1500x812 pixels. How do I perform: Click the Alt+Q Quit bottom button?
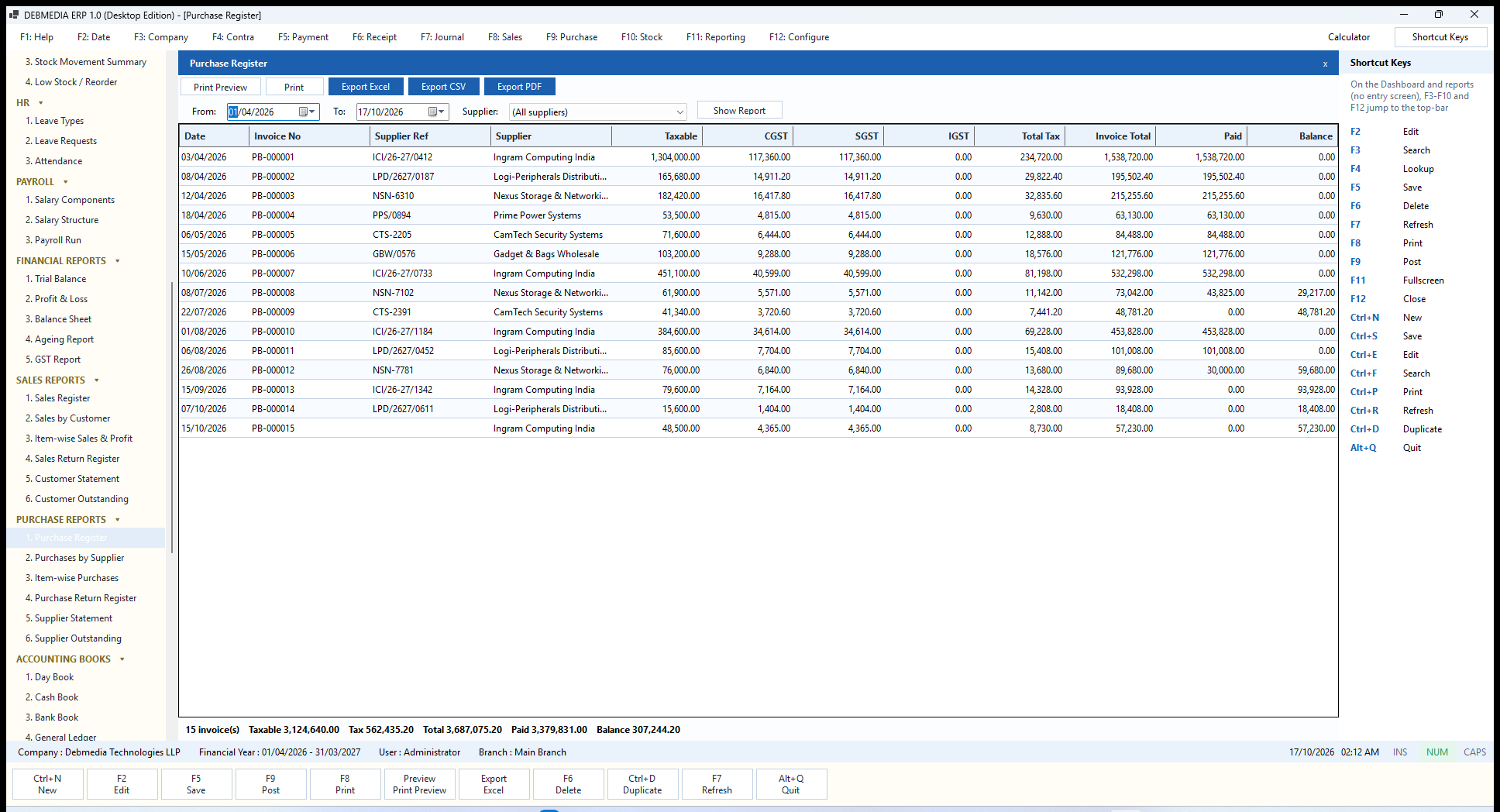[791, 784]
